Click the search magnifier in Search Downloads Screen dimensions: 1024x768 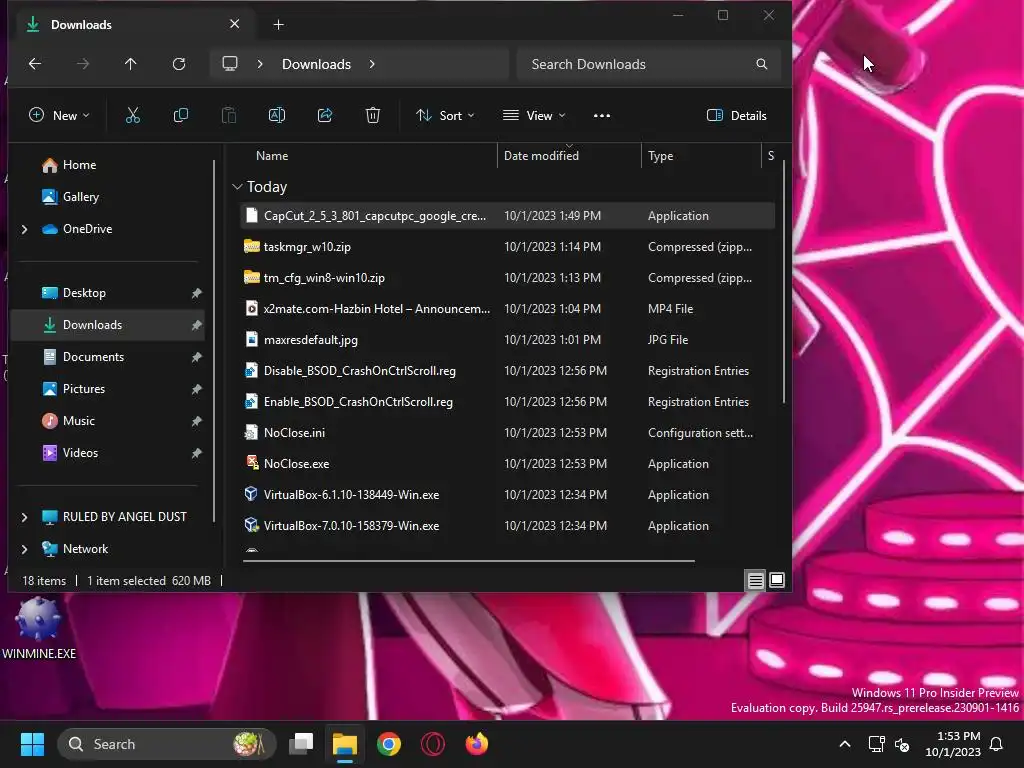tap(761, 64)
